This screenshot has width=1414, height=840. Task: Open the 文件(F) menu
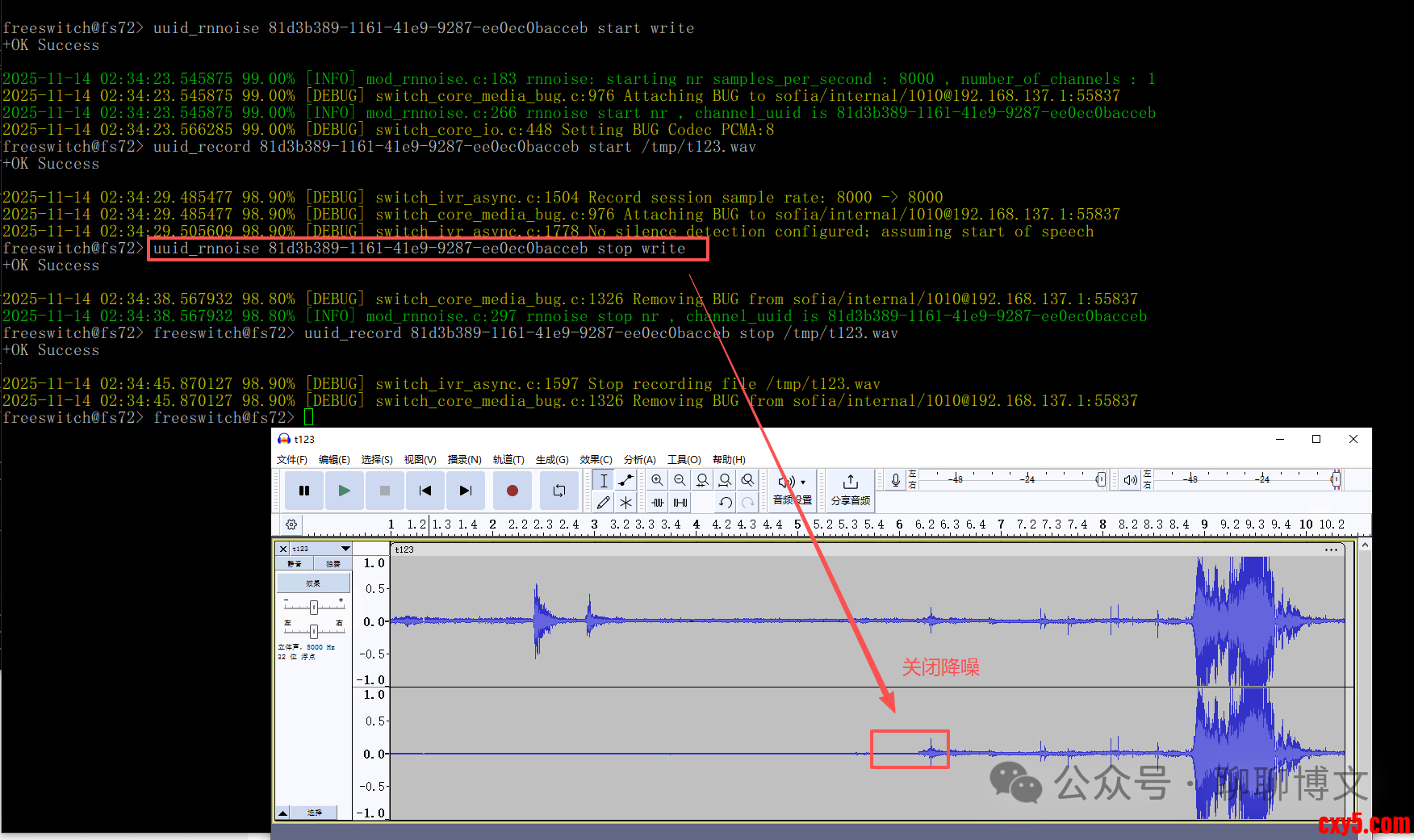tap(291, 459)
